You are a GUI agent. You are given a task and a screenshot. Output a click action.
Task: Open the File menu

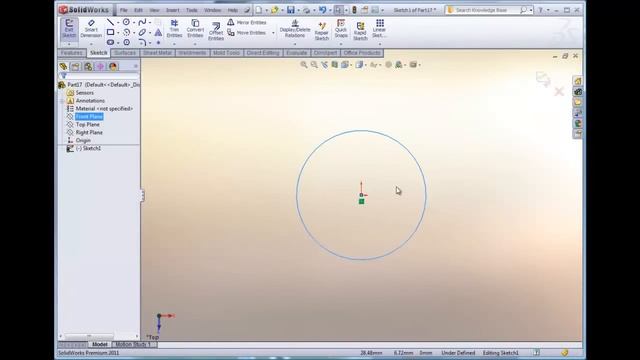click(124, 10)
